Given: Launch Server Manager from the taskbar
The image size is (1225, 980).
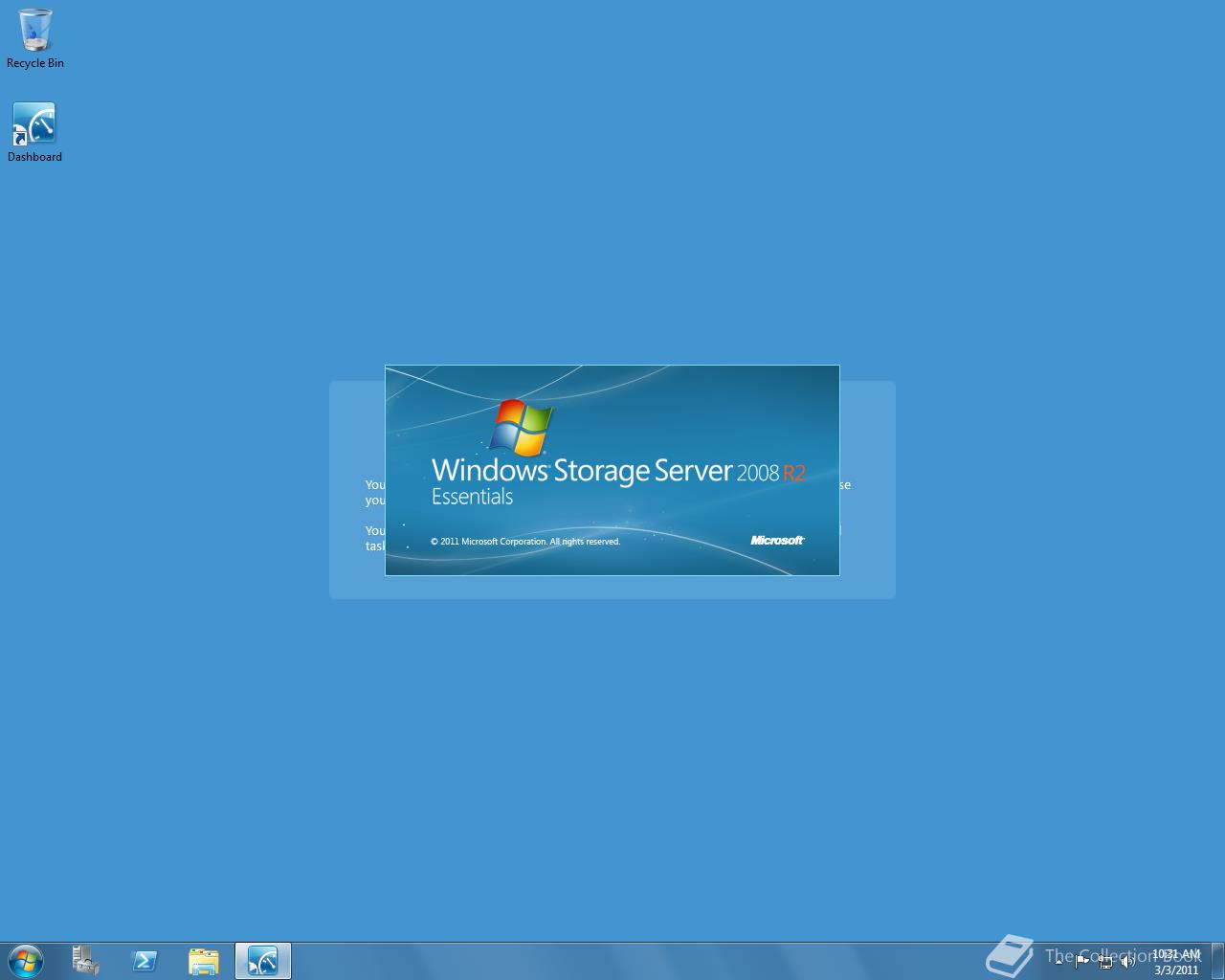Looking at the screenshot, I should click(x=85, y=961).
